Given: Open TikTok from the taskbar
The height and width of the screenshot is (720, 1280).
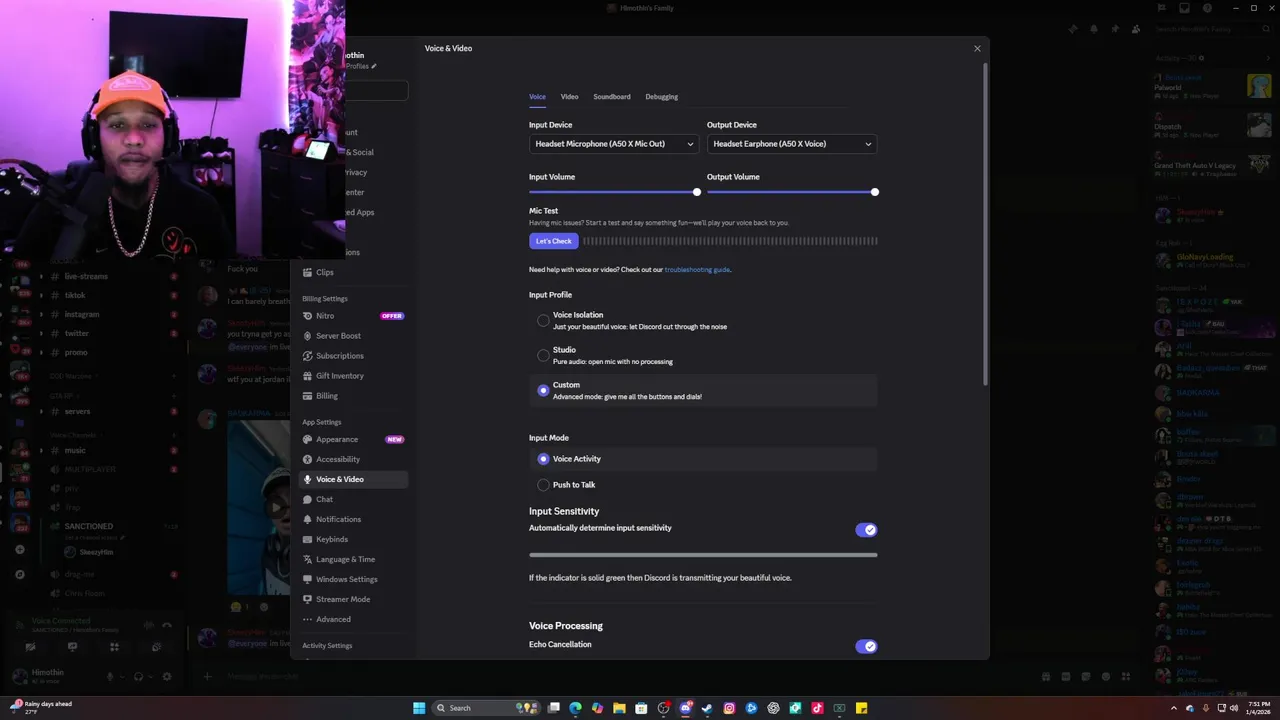Looking at the screenshot, I should (817, 708).
